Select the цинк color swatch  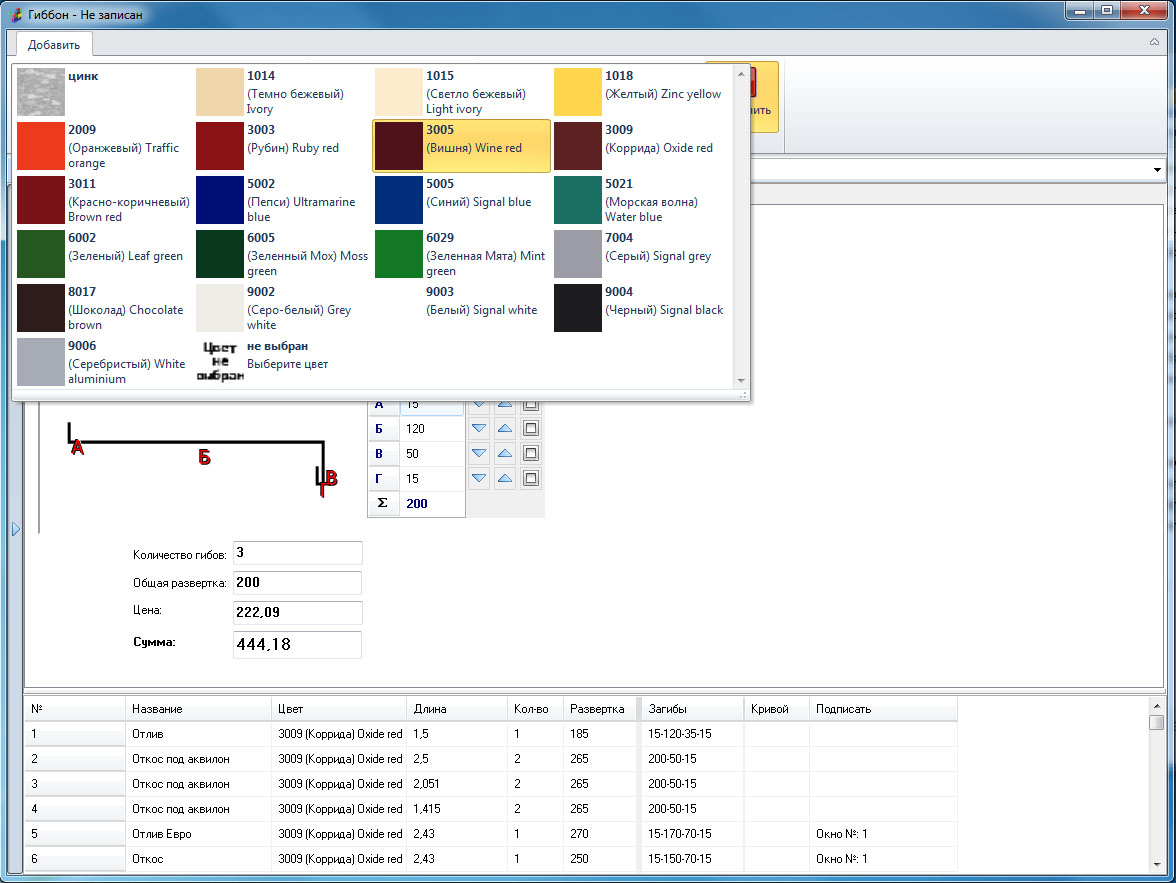[x=40, y=92]
